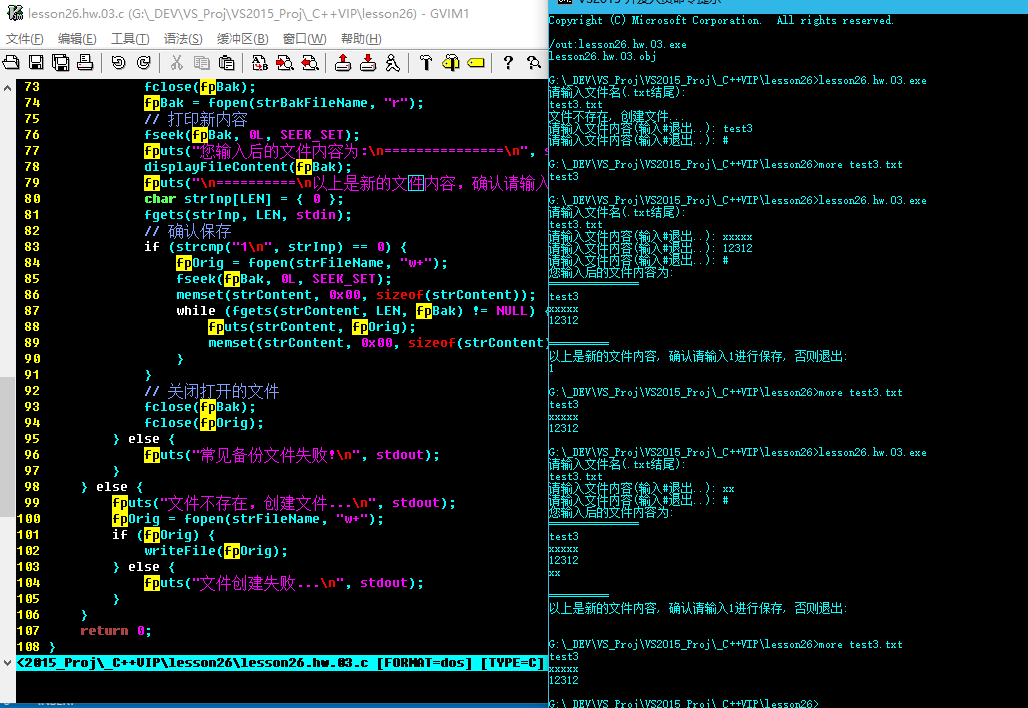Open the 文件(F) menu
Screen dimensions: 1028x708
[x=25, y=39]
